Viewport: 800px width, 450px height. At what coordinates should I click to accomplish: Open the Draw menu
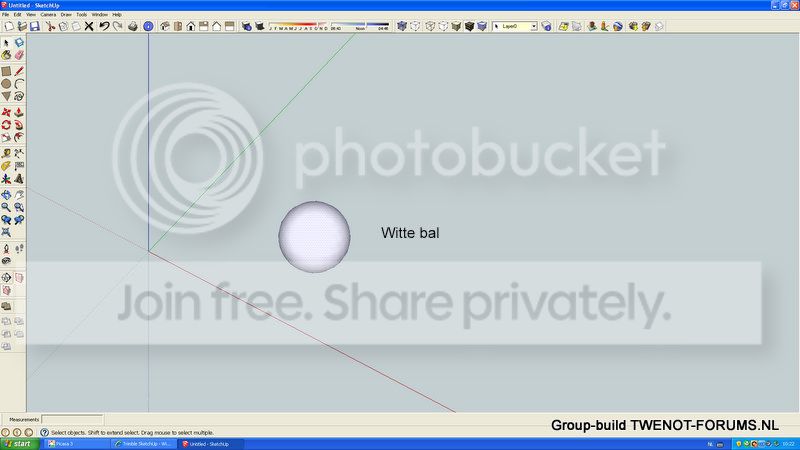pyautogui.click(x=66, y=15)
